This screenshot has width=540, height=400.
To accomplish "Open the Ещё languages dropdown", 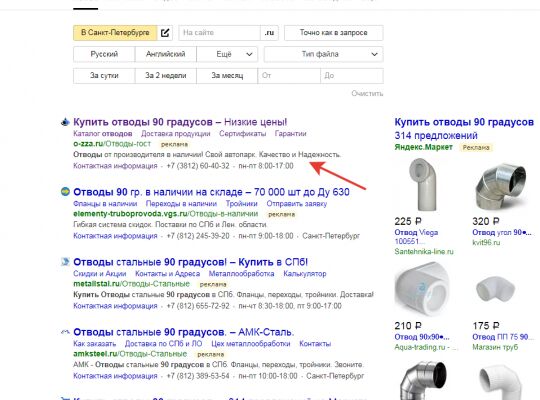I will coord(227,54).
